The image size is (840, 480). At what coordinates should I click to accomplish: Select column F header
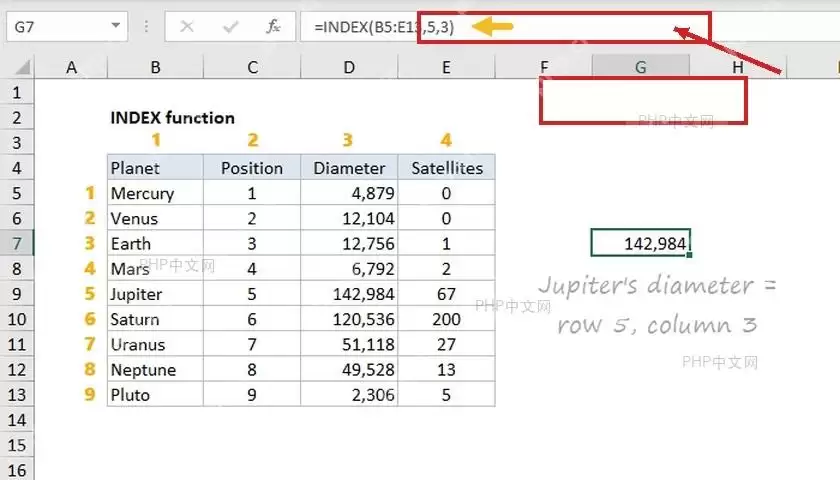544,67
